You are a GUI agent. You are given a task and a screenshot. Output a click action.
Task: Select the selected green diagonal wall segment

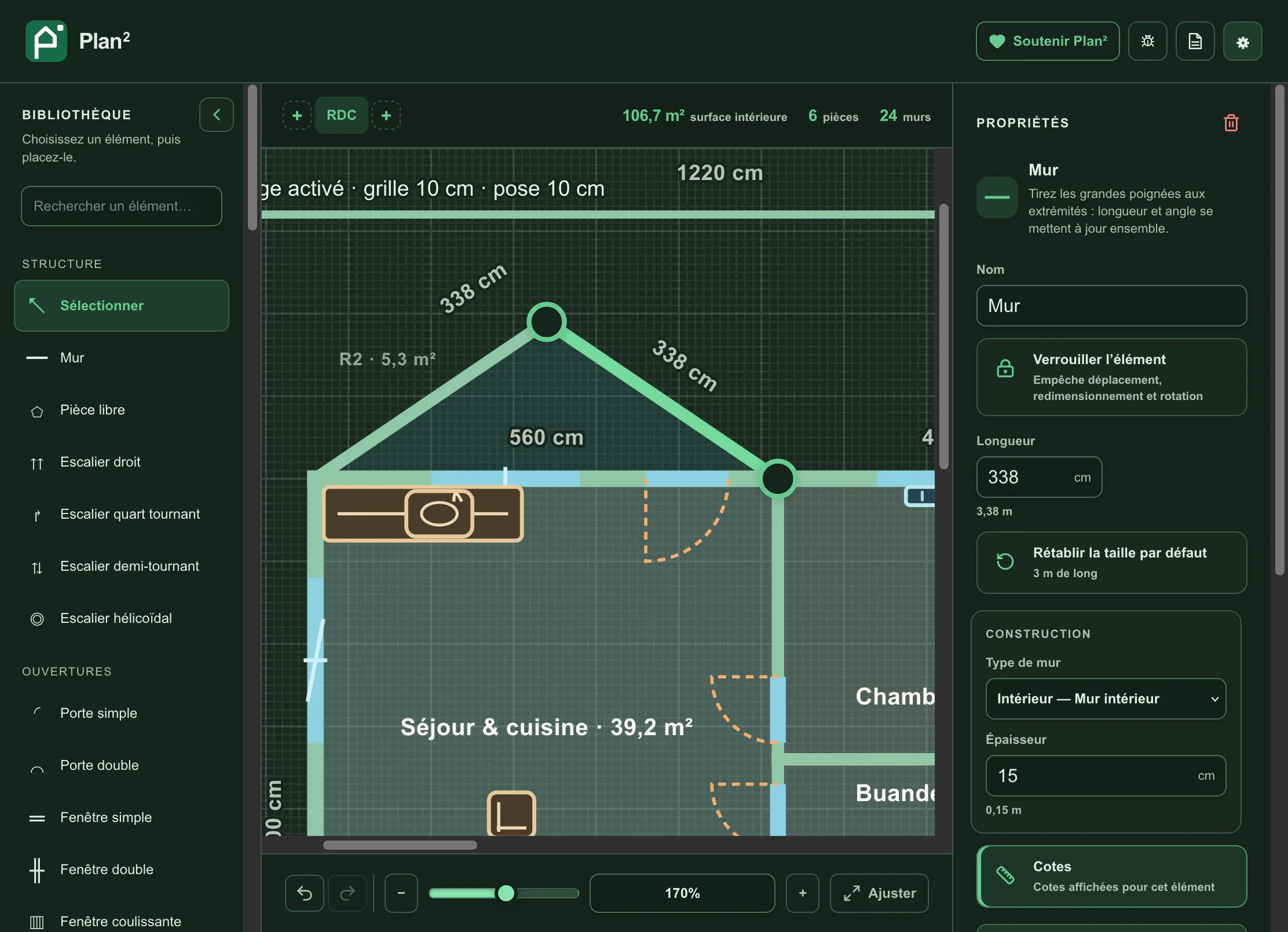tap(662, 400)
